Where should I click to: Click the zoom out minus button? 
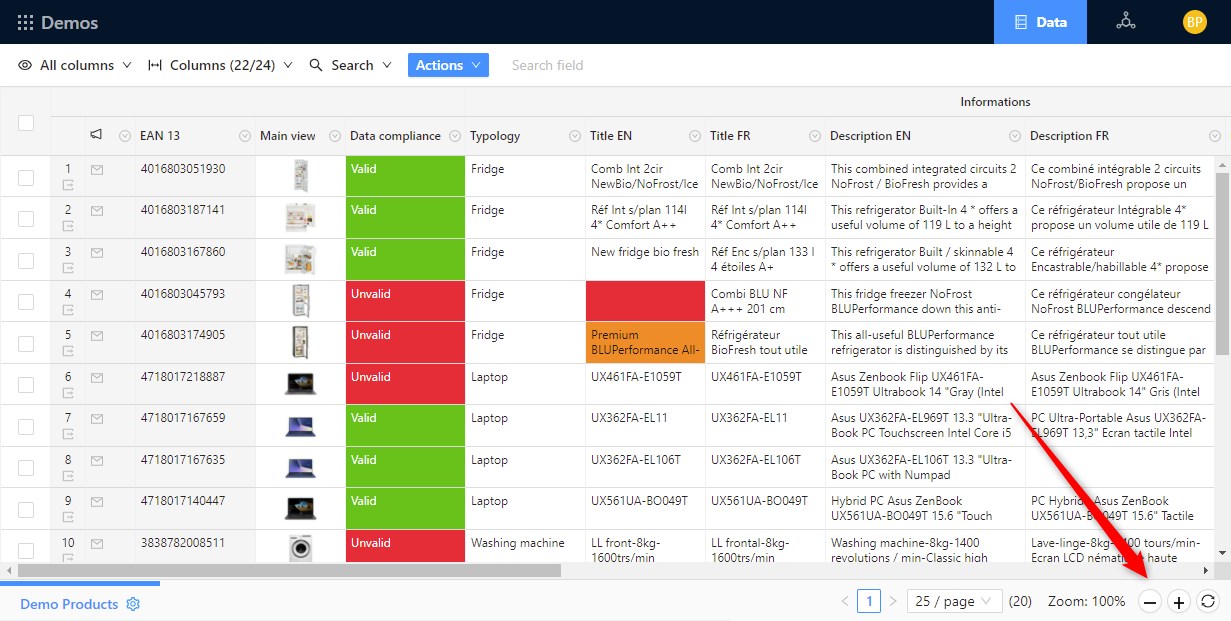pyautogui.click(x=1150, y=602)
